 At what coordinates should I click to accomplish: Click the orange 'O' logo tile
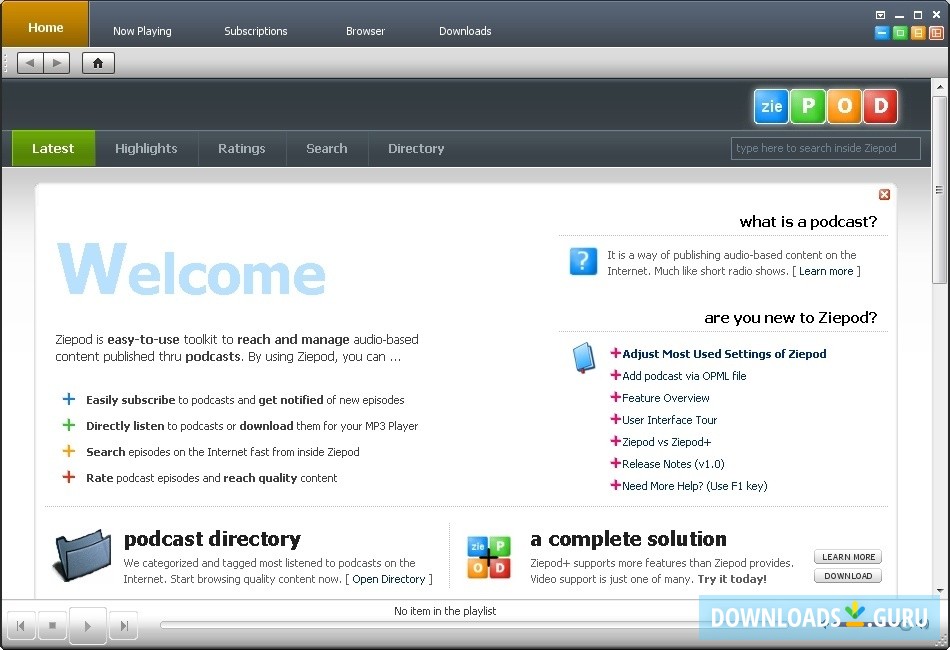pos(844,107)
